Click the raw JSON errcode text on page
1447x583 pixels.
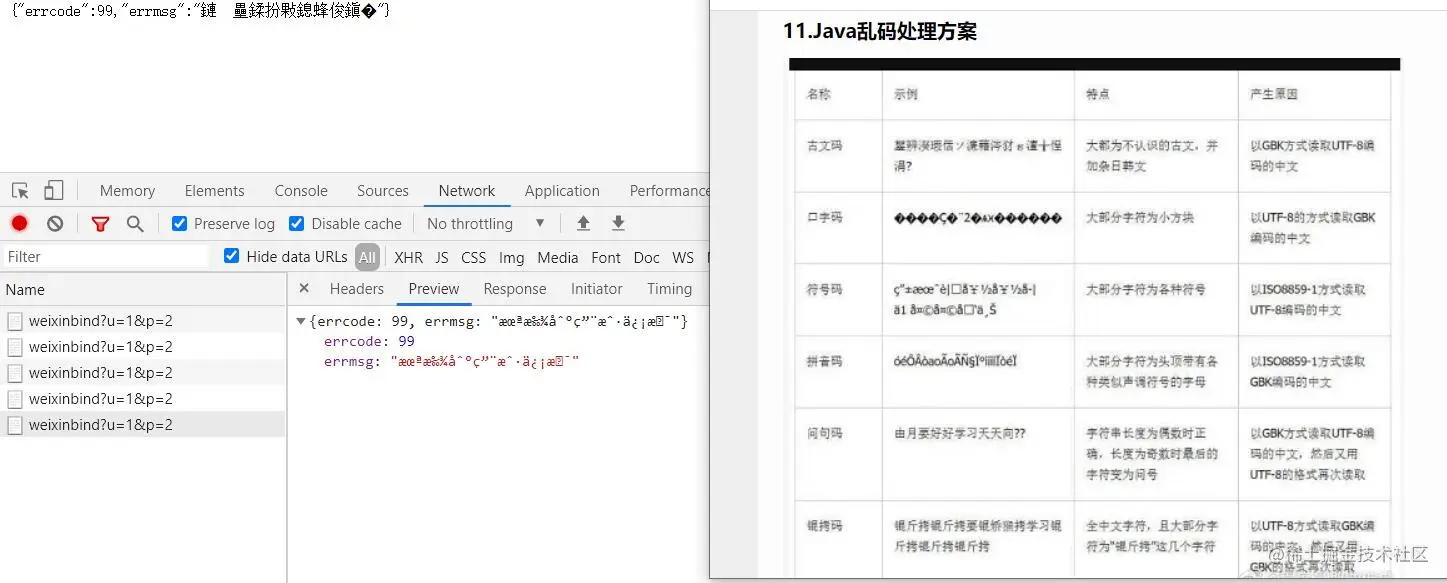(200, 11)
